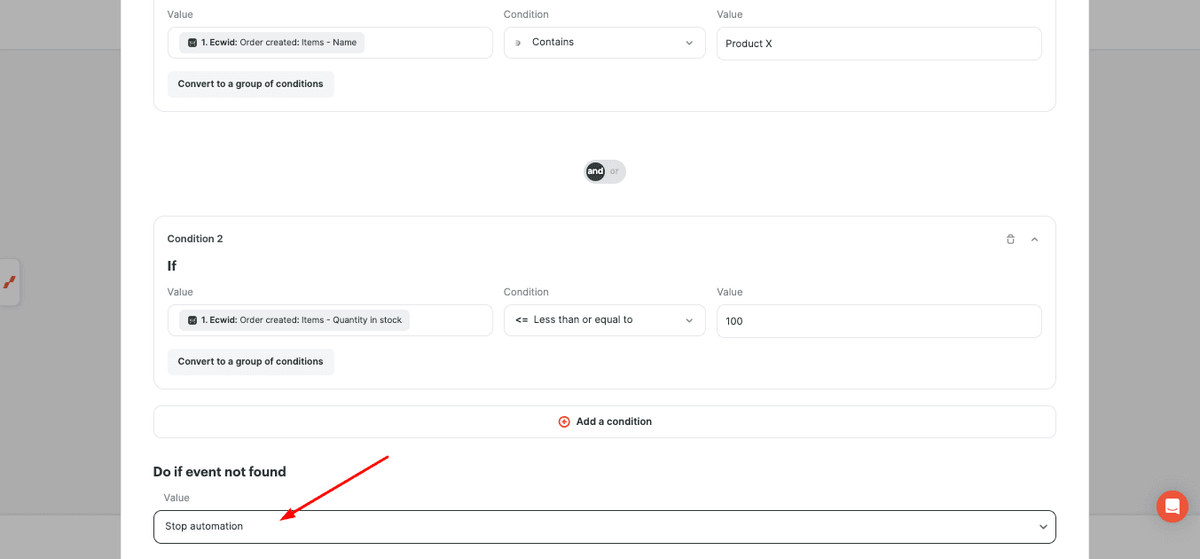This screenshot has height=559, width=1200.
Task: Open the 'Contains' condition dropdown
Action: tap(604, 43)
